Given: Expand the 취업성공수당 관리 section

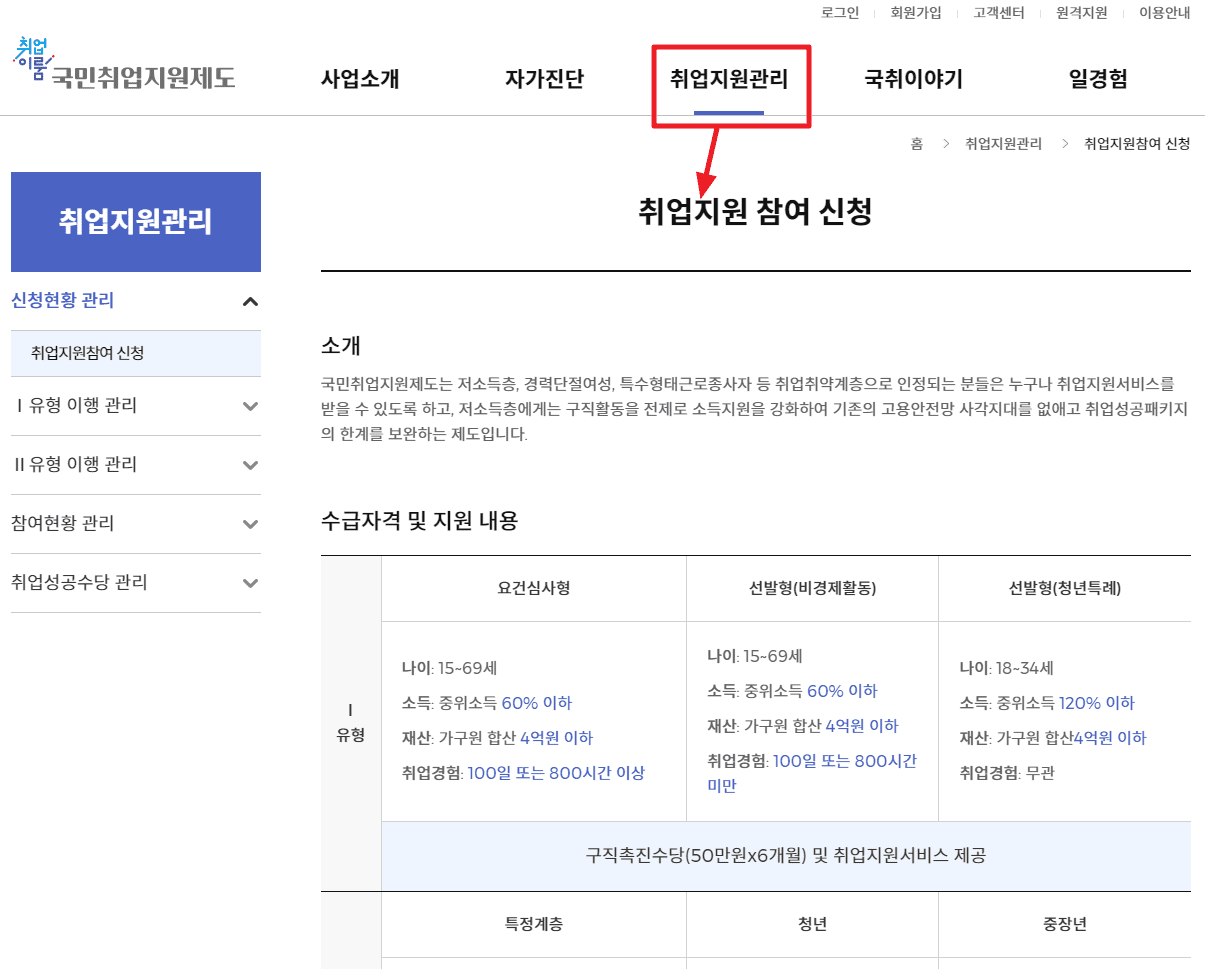Looking at the screenshot, I should [135, 583].
